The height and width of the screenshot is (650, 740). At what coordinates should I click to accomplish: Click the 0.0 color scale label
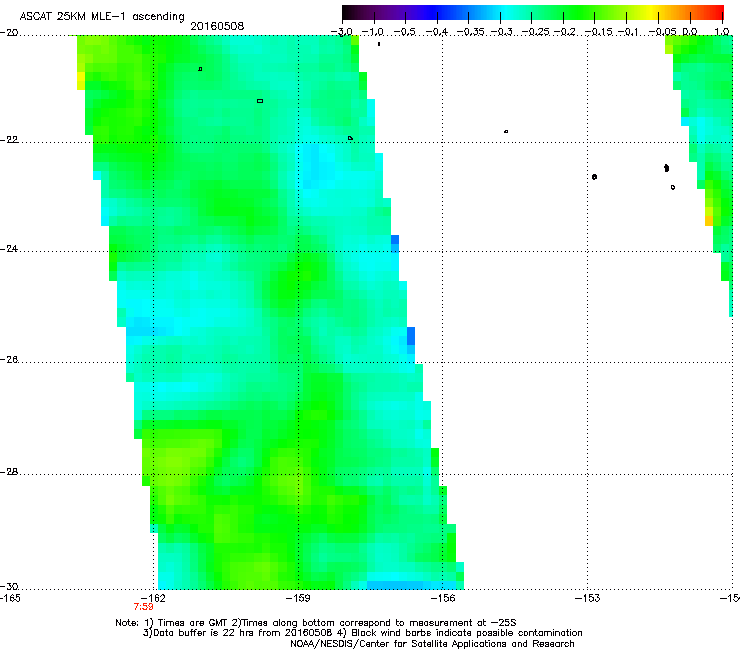(x=690, y=32)
